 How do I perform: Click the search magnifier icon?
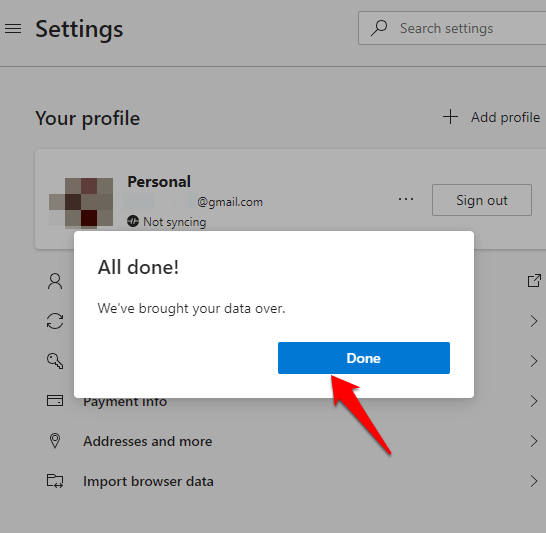tap(379, 28)
